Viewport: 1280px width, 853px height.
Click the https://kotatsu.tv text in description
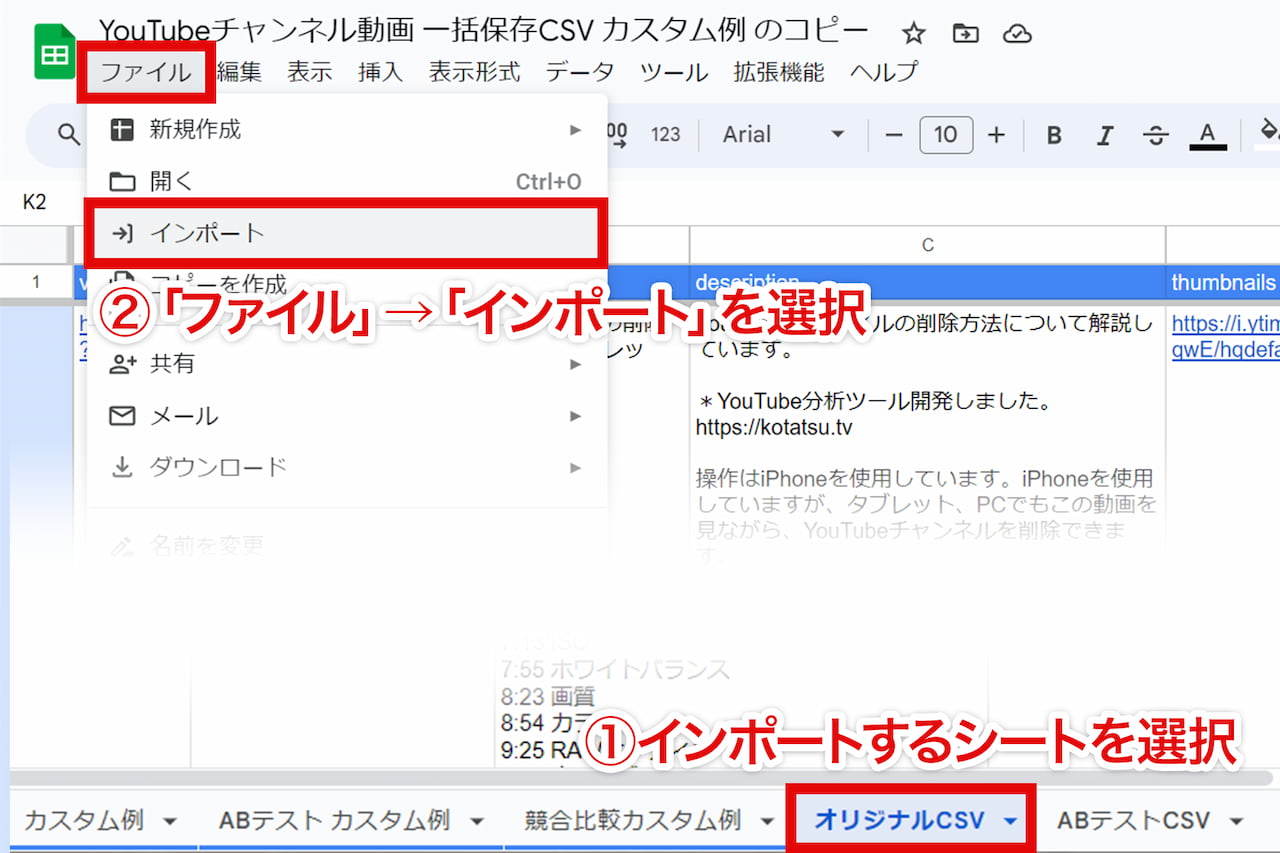774,427
